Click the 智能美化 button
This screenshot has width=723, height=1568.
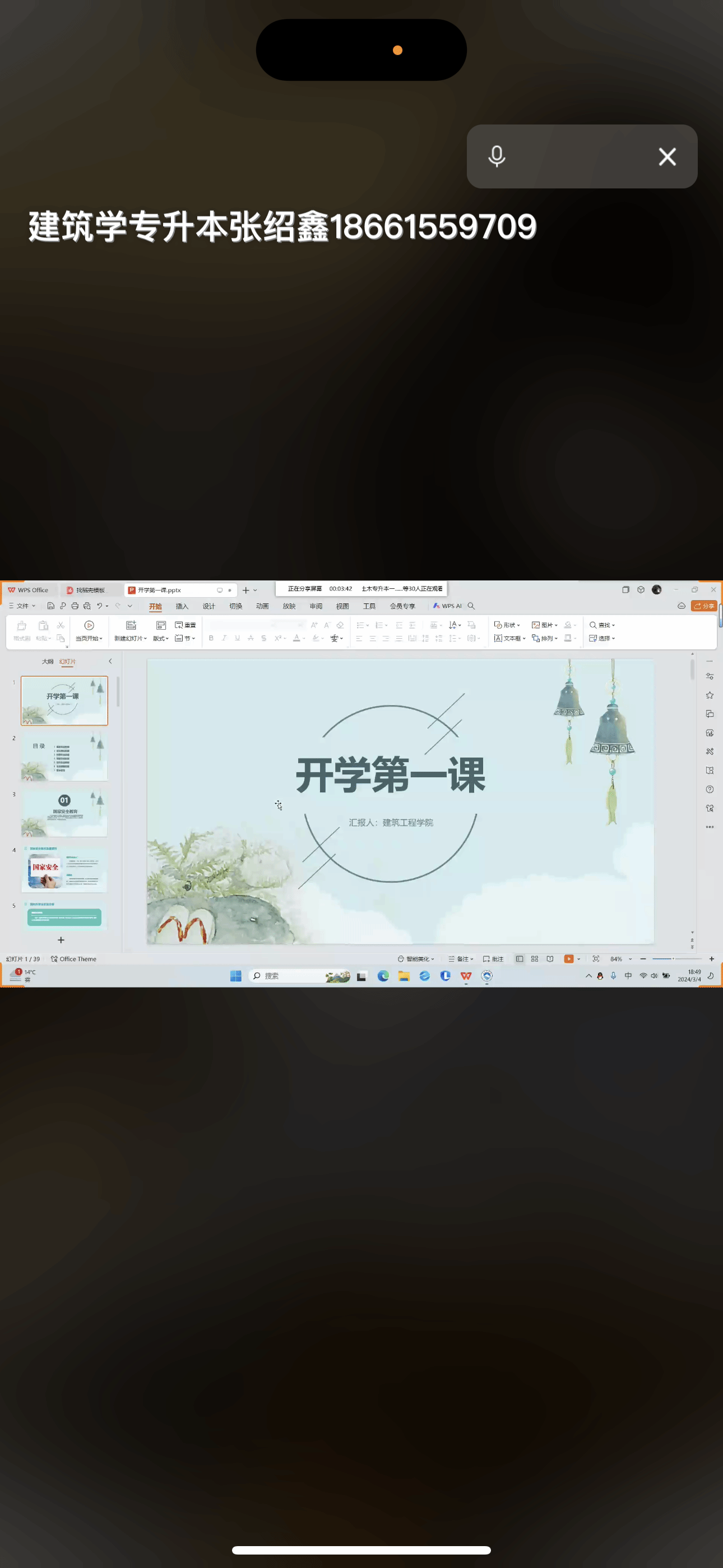pyautogui.click(x=416, y=959)
